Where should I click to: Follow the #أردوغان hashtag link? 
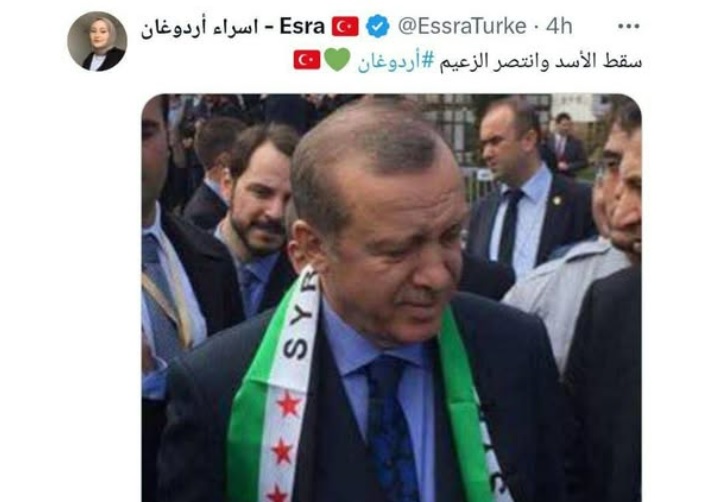[x=396, y=61]
